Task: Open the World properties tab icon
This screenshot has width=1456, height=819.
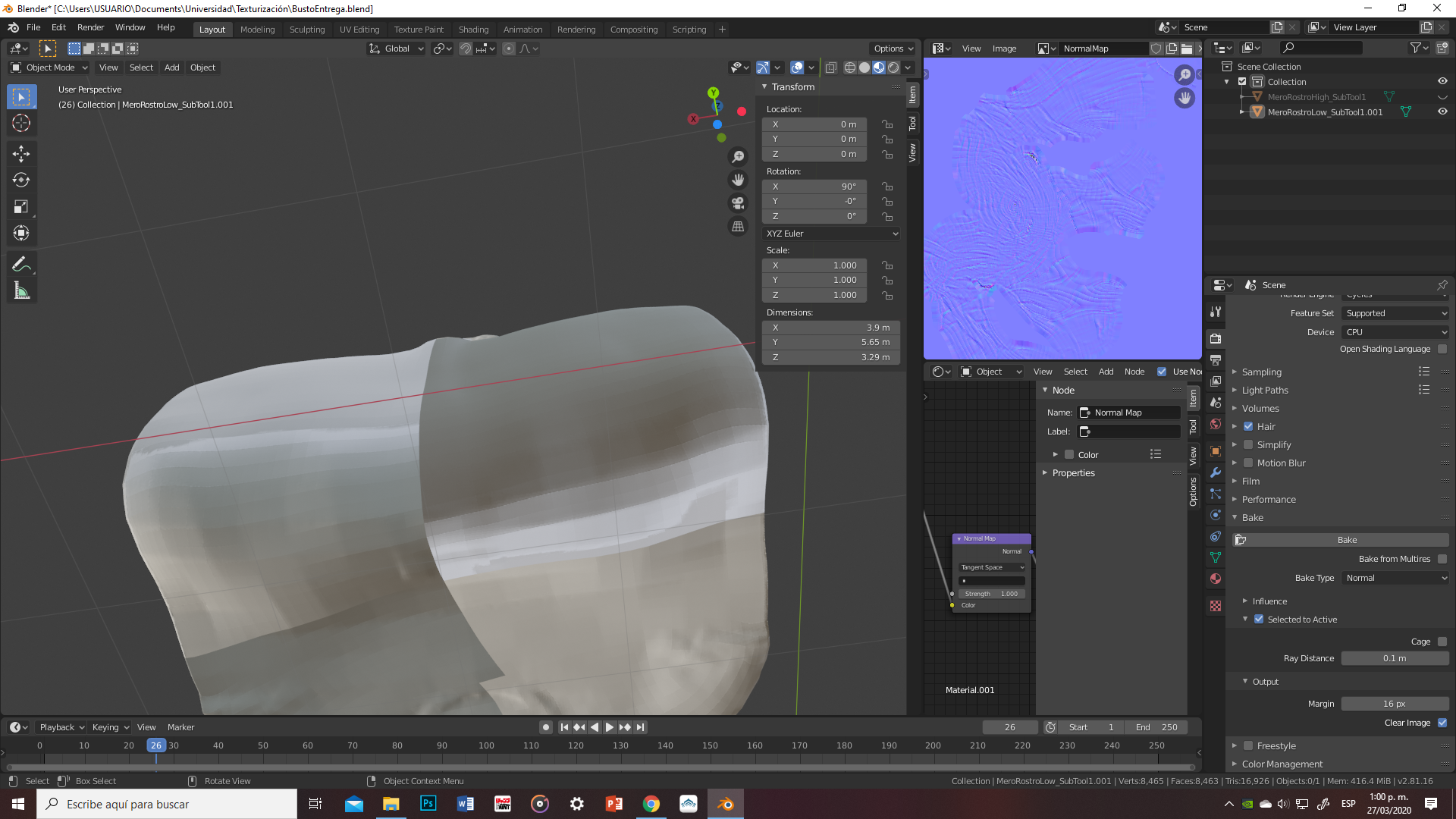Action: [1216, 424]
